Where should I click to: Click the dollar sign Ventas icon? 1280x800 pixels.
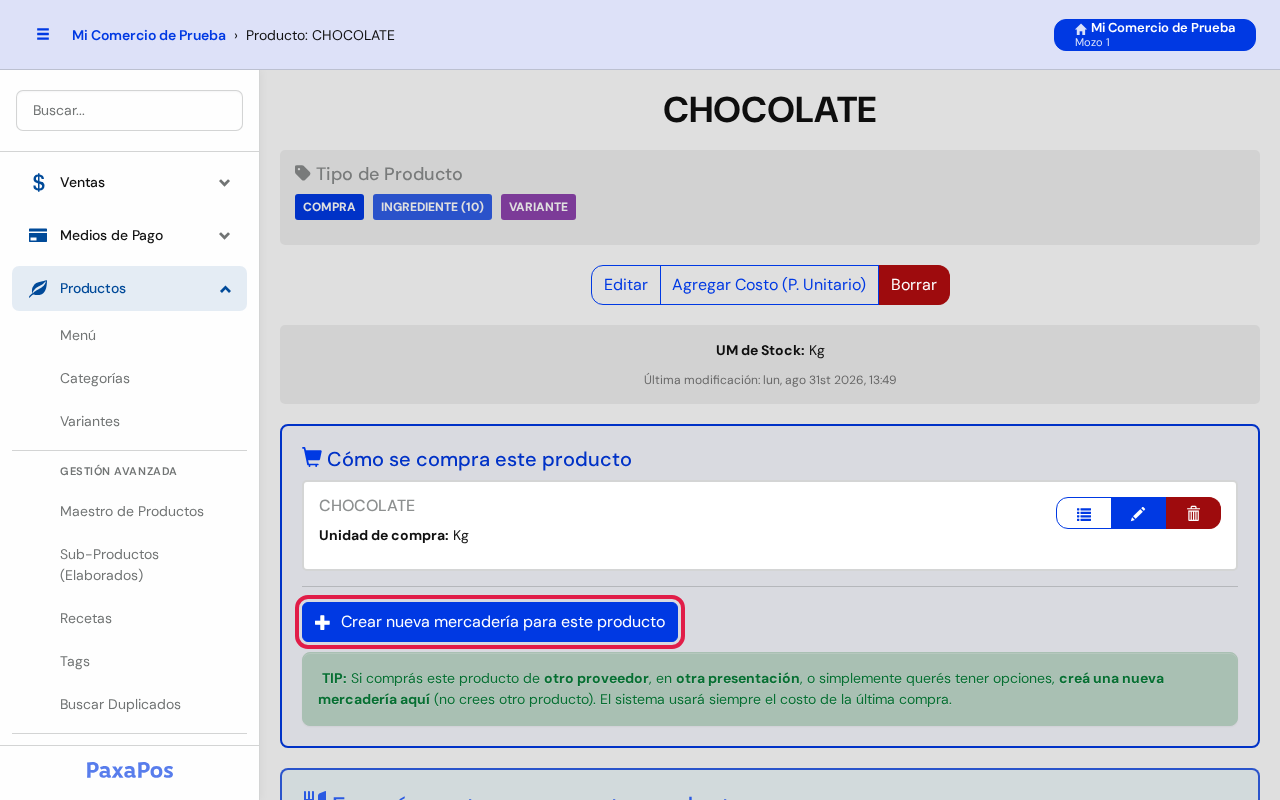click(38, 182)
